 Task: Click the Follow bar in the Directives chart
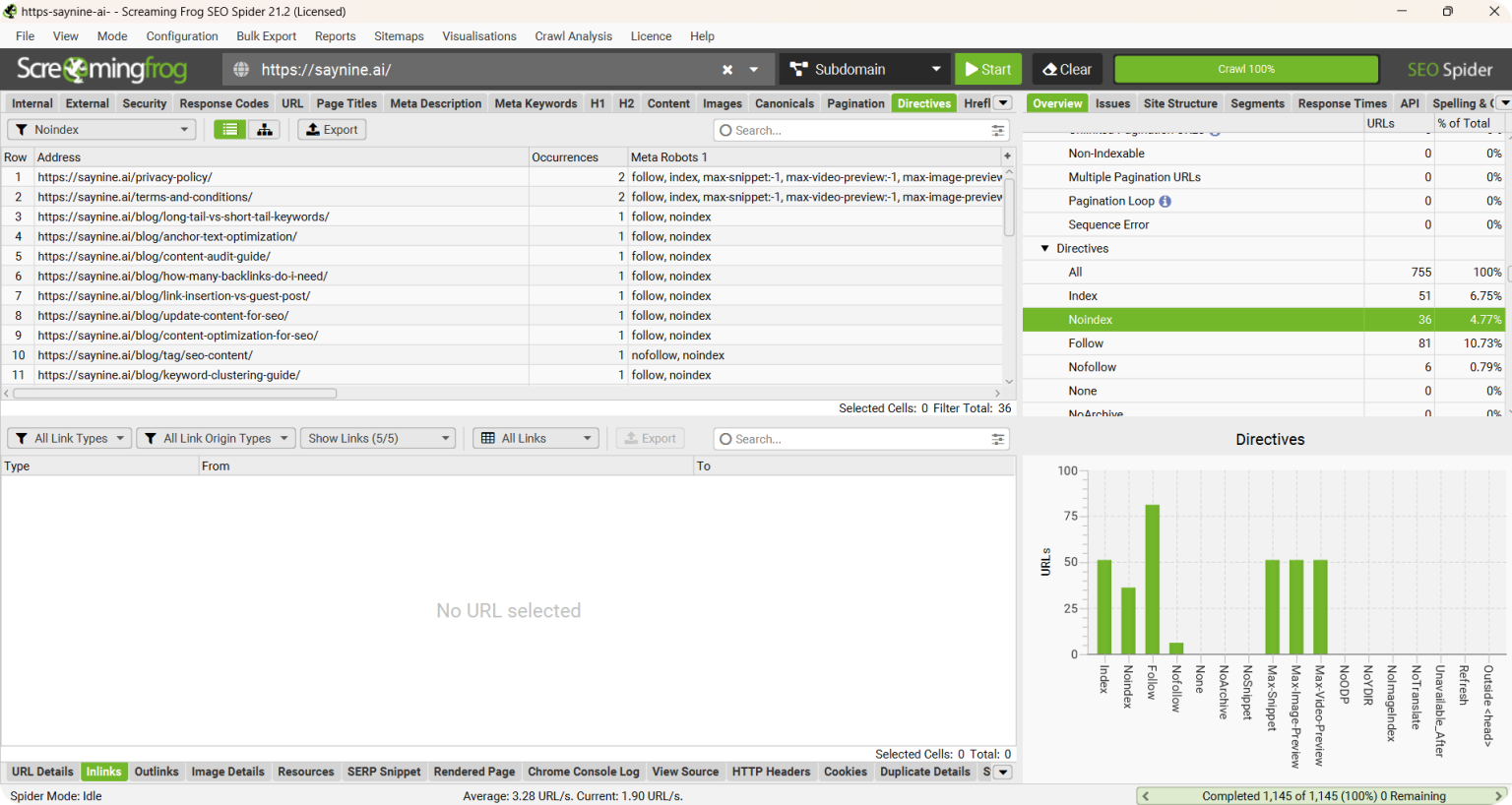1153,580
